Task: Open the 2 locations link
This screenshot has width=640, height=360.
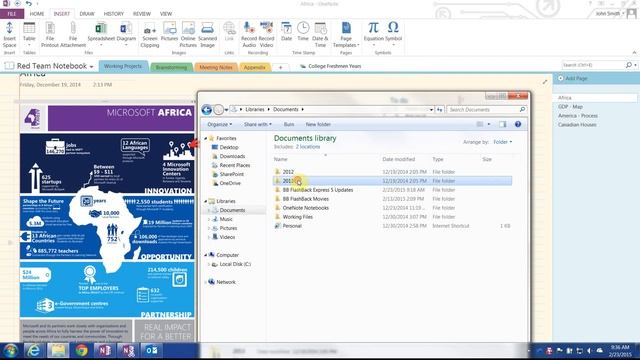Action: pyautogui.click(x=308, y=147)
